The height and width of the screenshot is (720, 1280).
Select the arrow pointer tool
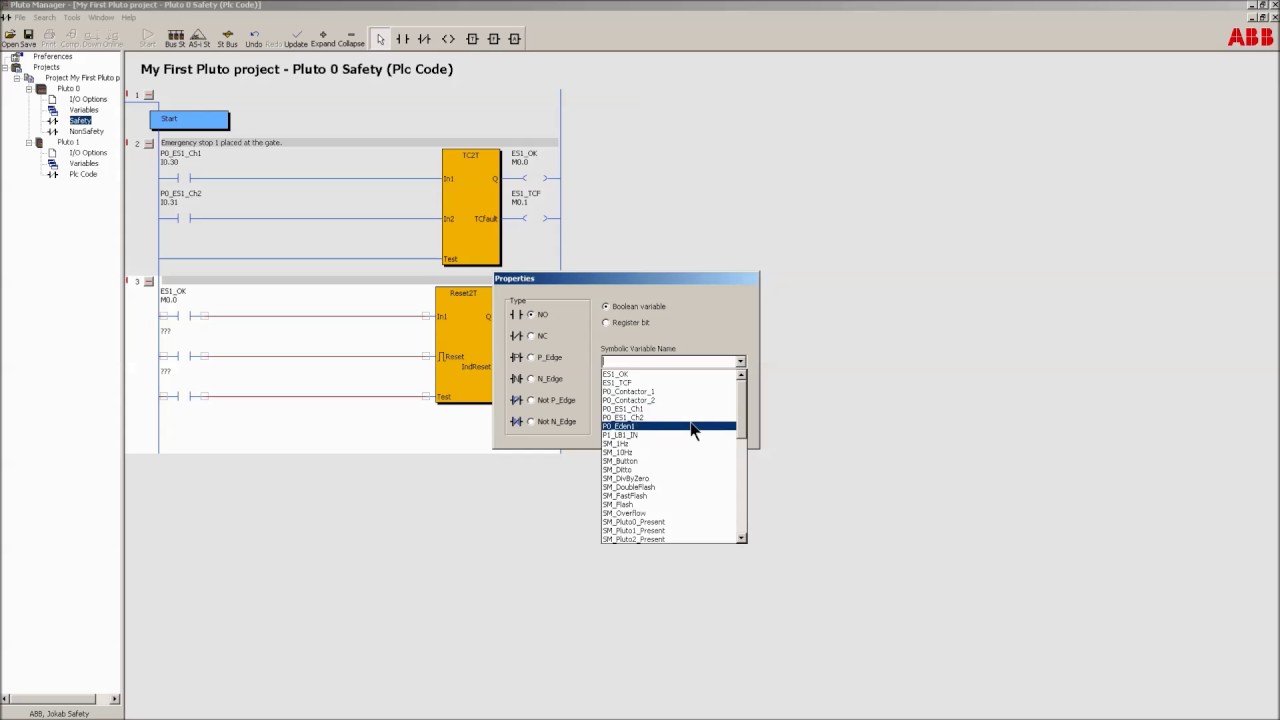[x=380, y=39]
